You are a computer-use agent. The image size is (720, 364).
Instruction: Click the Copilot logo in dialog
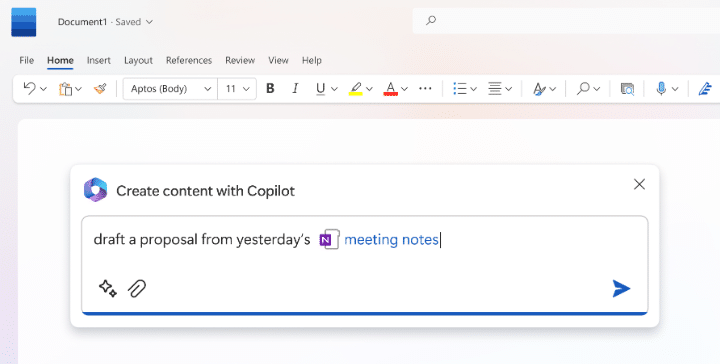pos(96,190)
